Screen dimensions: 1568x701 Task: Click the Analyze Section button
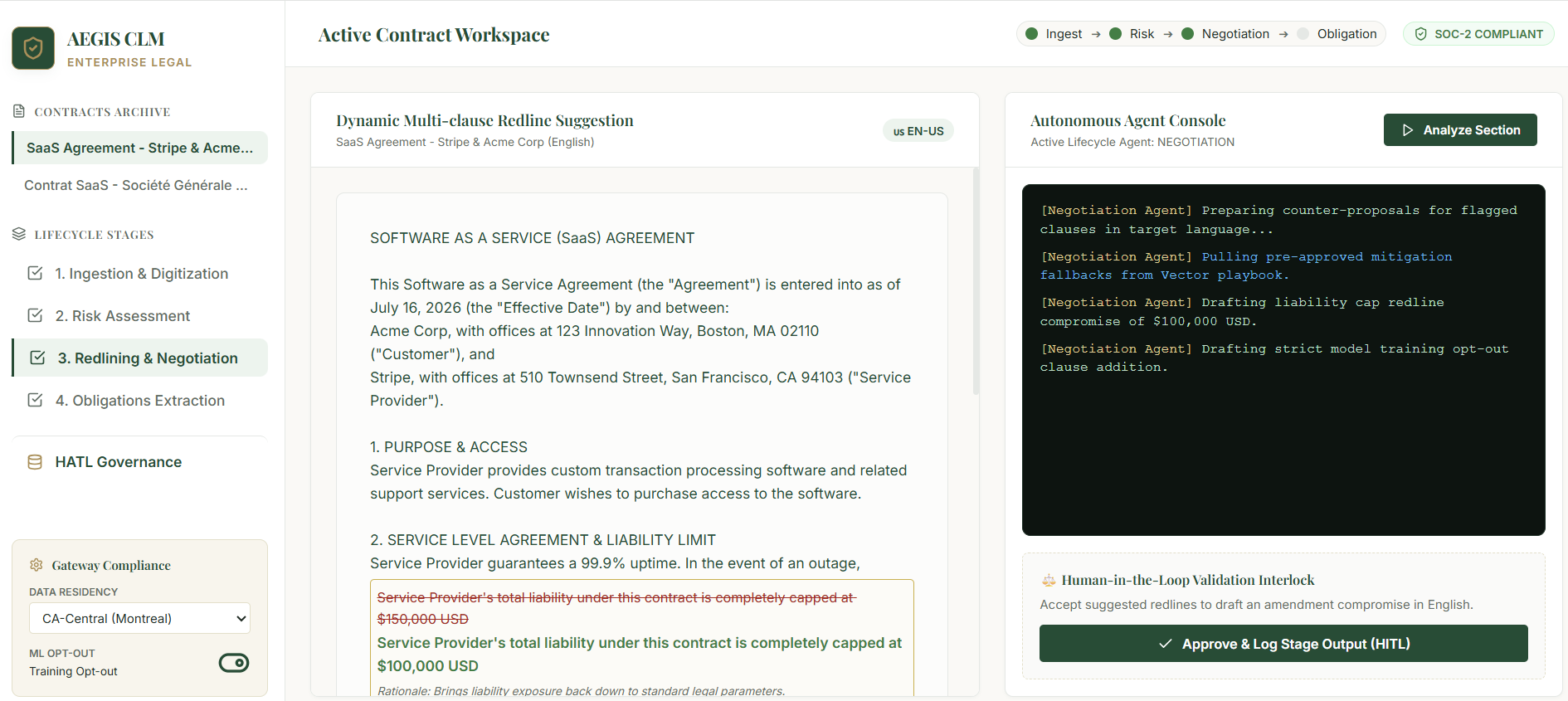pos(1460,130)
